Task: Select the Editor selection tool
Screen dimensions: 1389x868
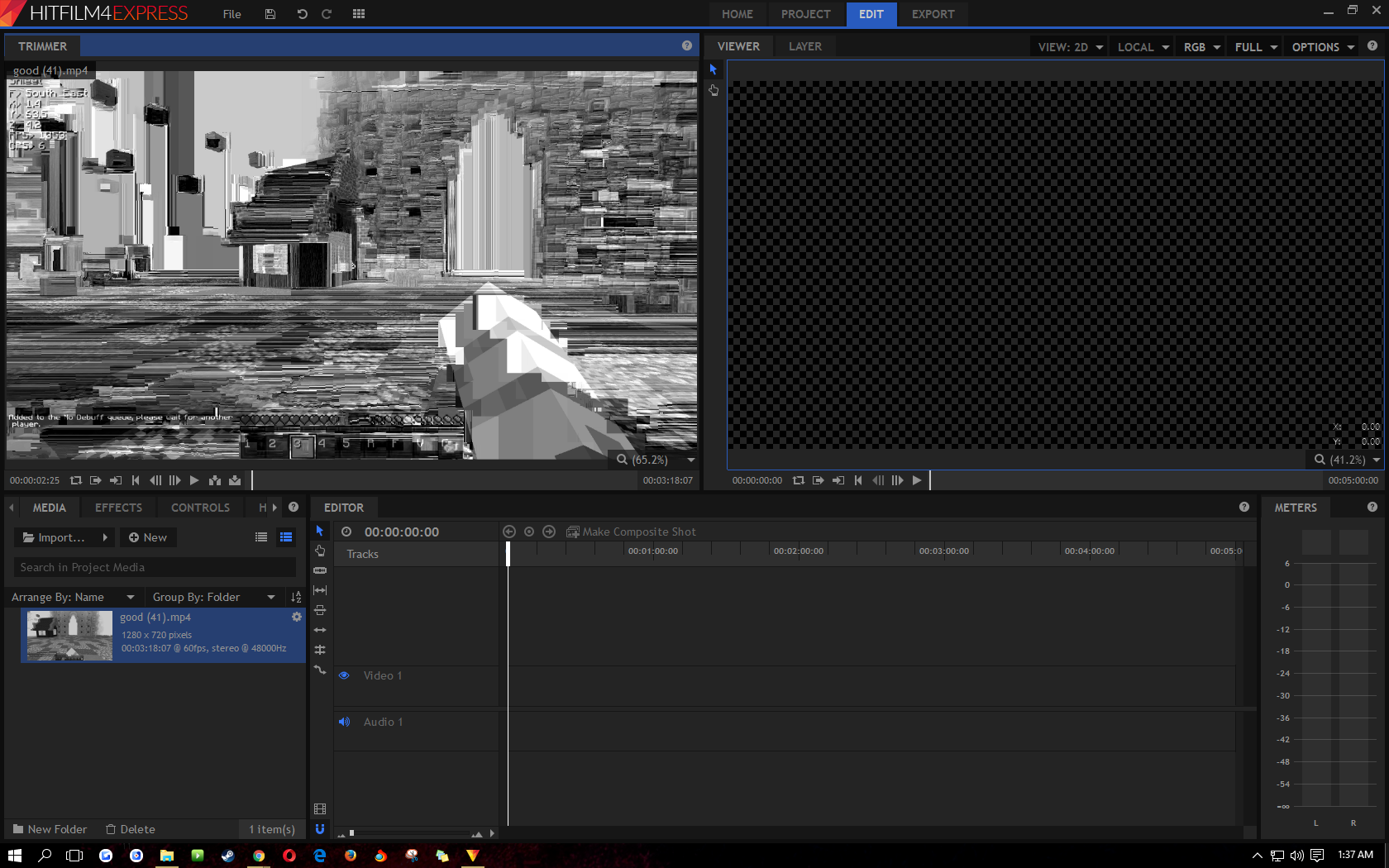Action: pos(320,531)
